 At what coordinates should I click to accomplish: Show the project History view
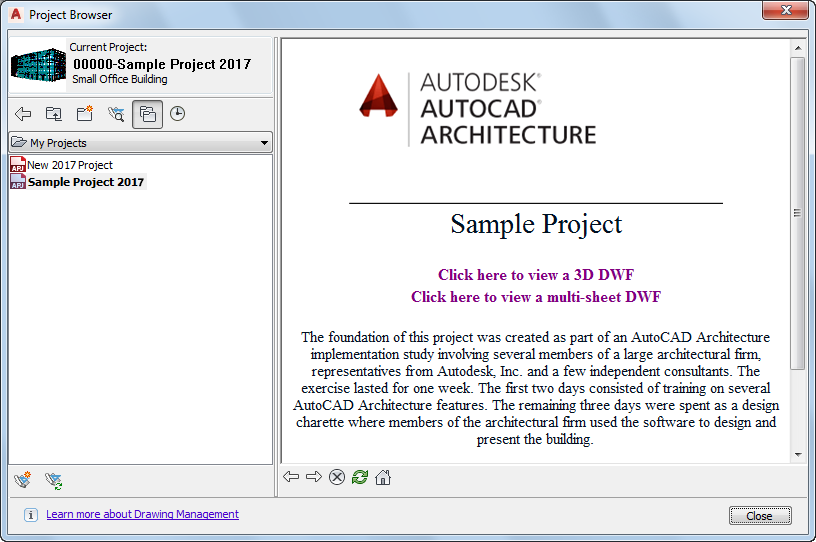tap(177, 114)
